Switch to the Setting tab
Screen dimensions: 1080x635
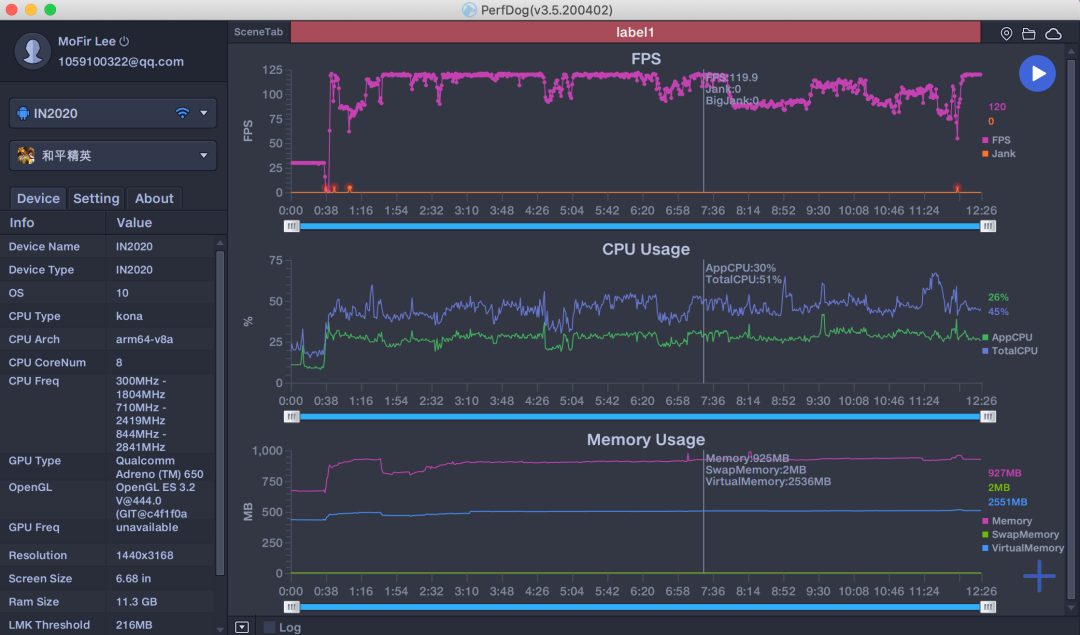point(96,198)
